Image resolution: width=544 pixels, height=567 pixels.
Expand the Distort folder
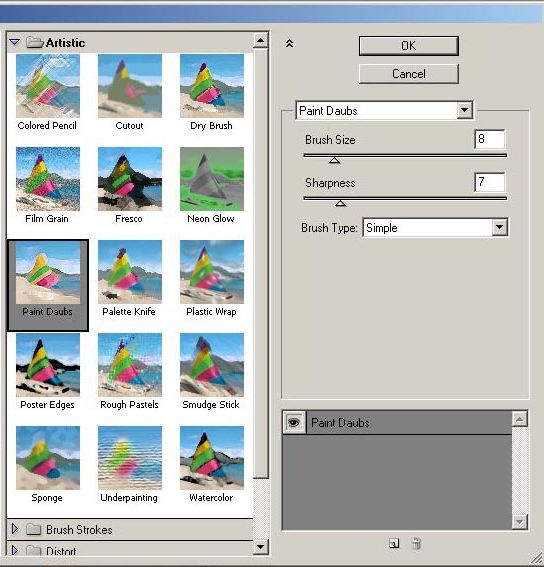[14, 550]
